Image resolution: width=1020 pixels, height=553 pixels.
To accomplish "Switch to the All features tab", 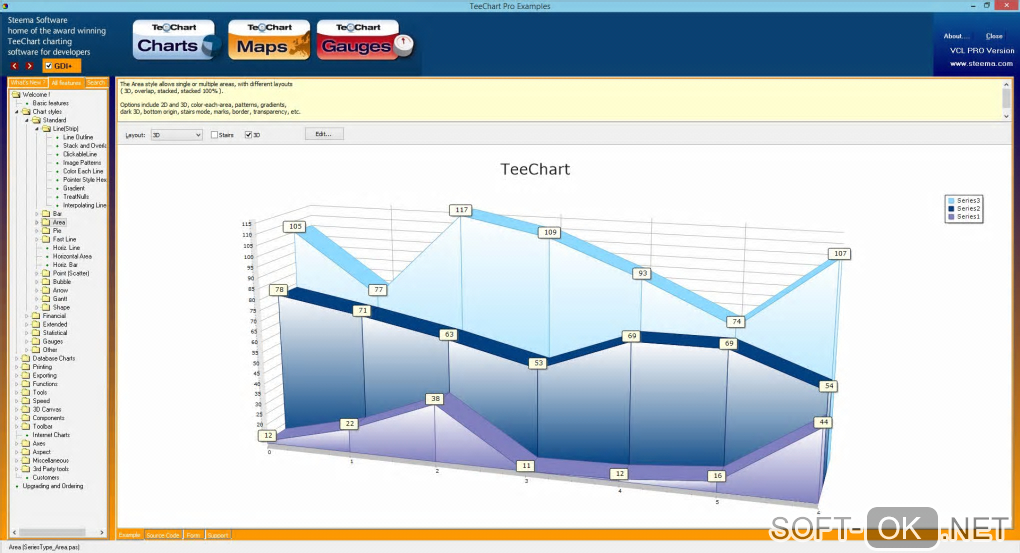I will tap(66, 83).
